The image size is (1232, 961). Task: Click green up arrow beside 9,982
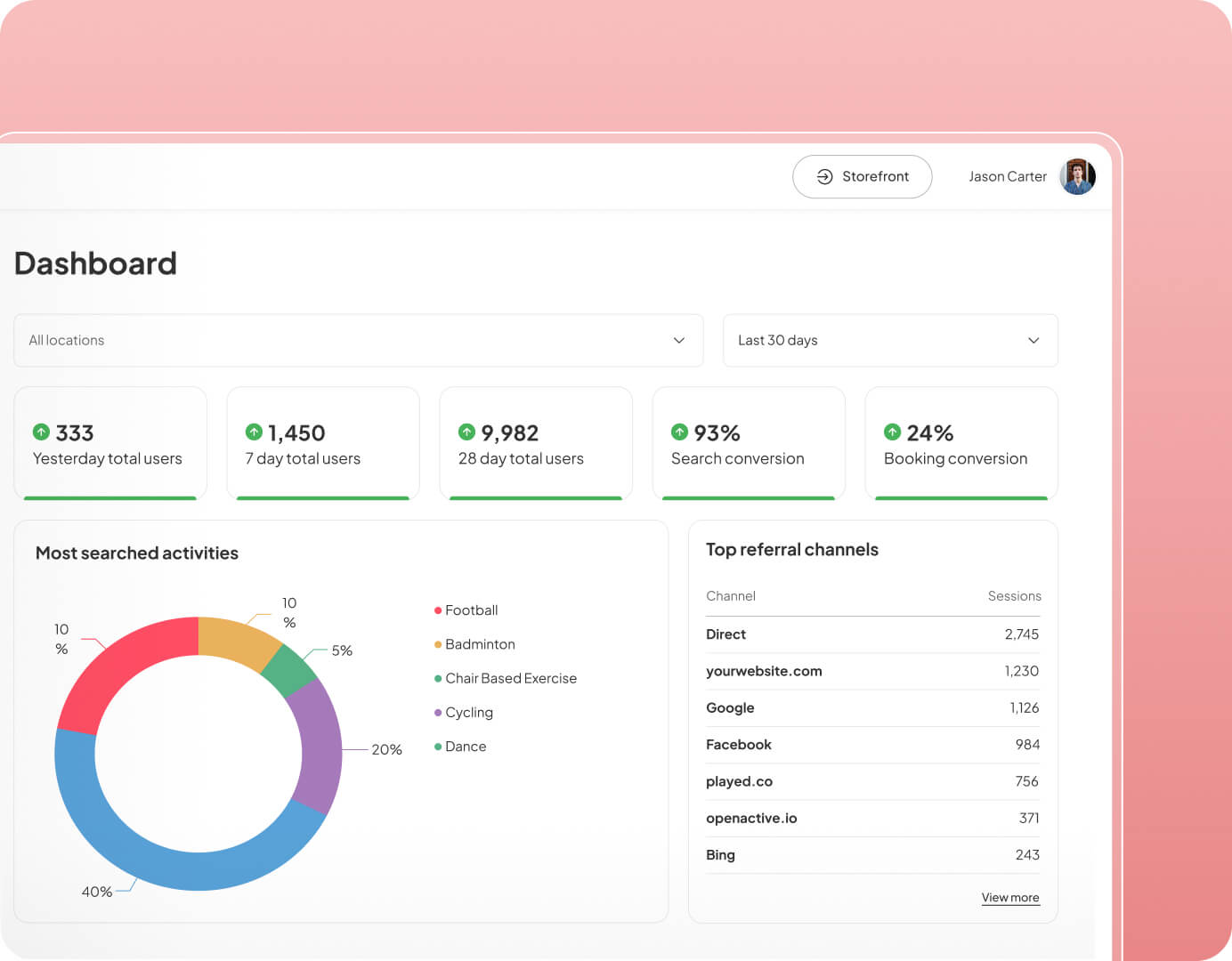coord(466,432)
